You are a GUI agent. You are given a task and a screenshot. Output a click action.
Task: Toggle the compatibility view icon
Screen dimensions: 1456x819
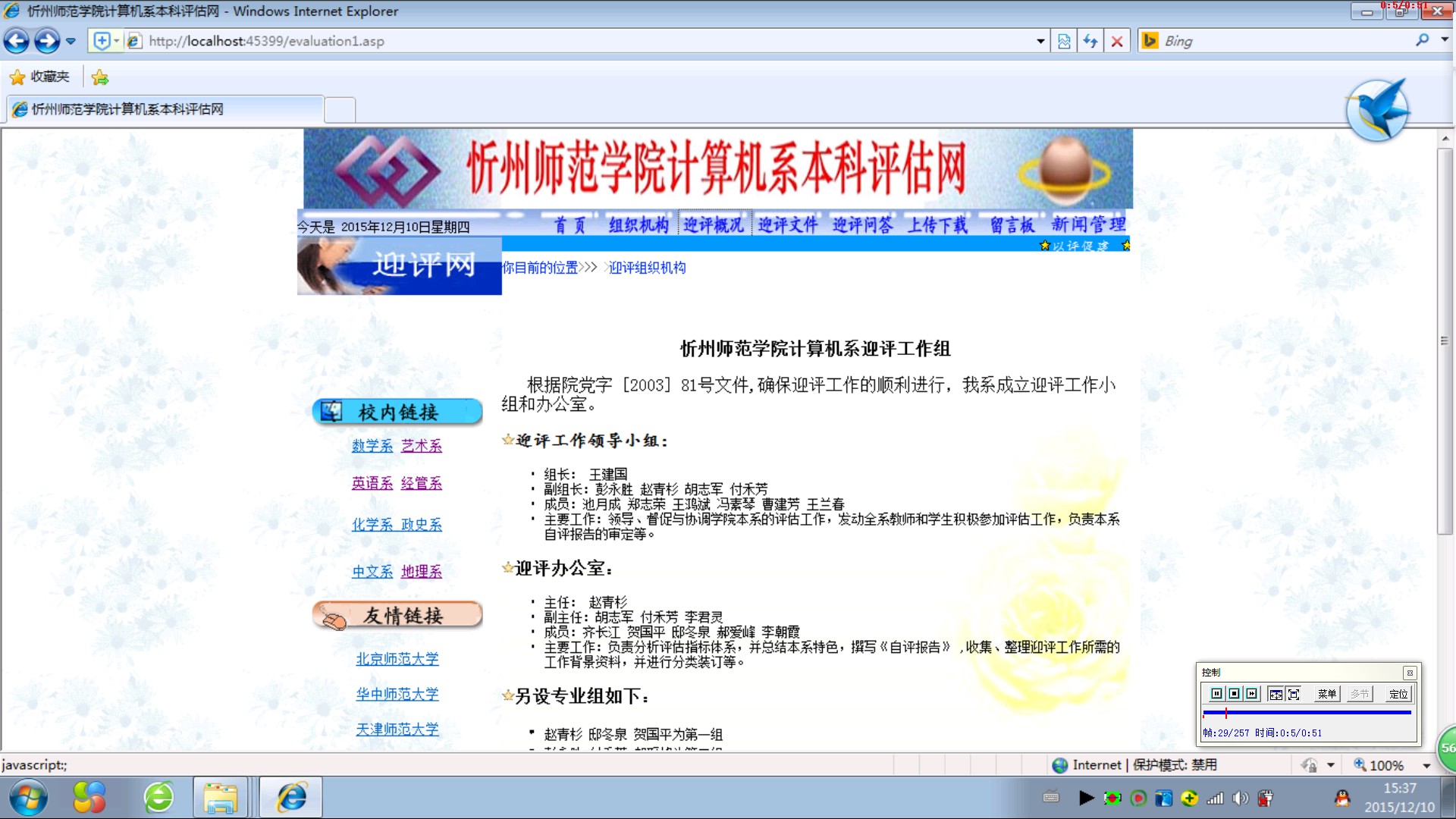coord(1064,41)
